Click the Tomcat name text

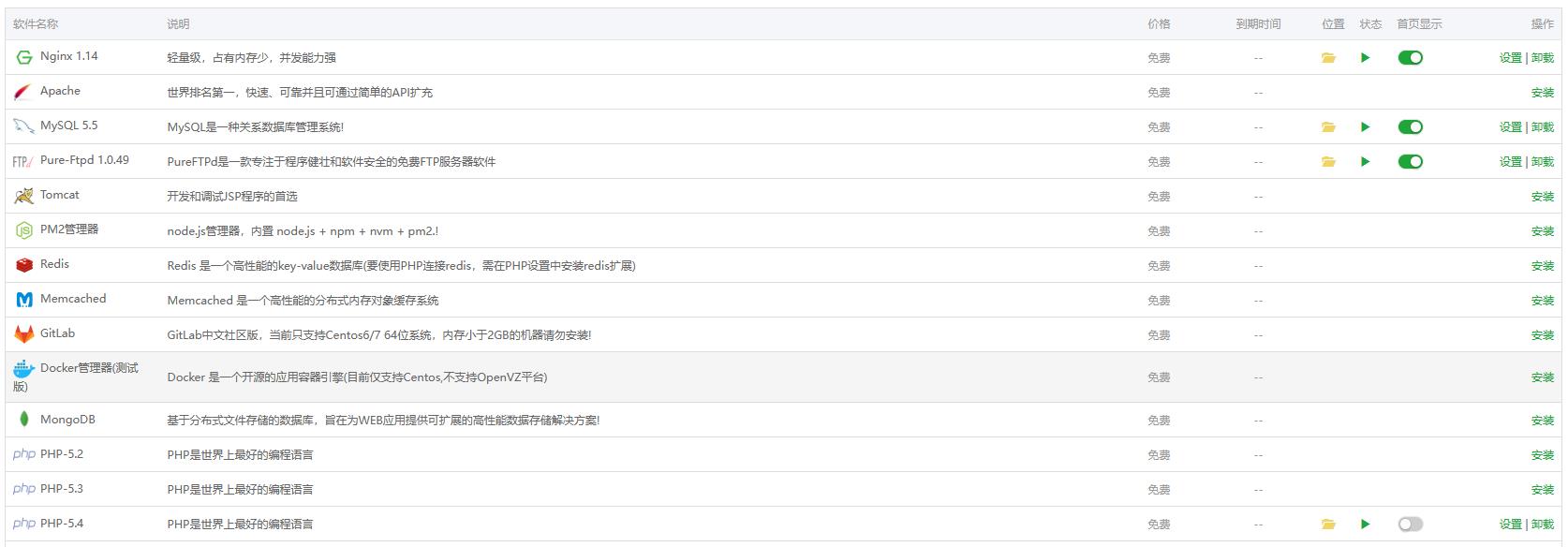point(60,195)
